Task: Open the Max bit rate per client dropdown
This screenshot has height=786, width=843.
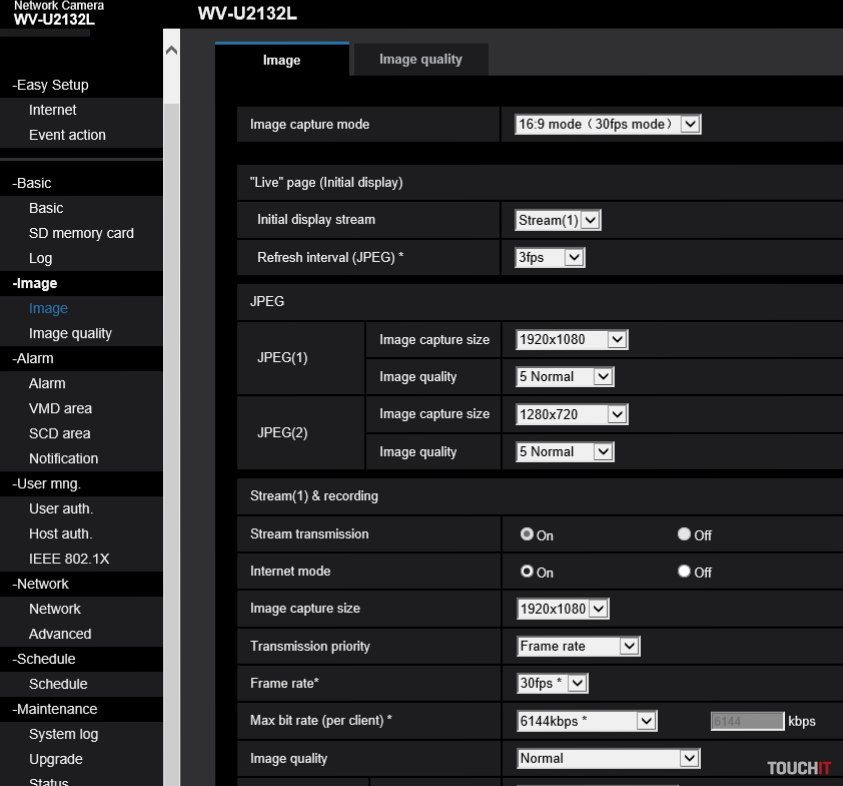Action: coord(586,720)
